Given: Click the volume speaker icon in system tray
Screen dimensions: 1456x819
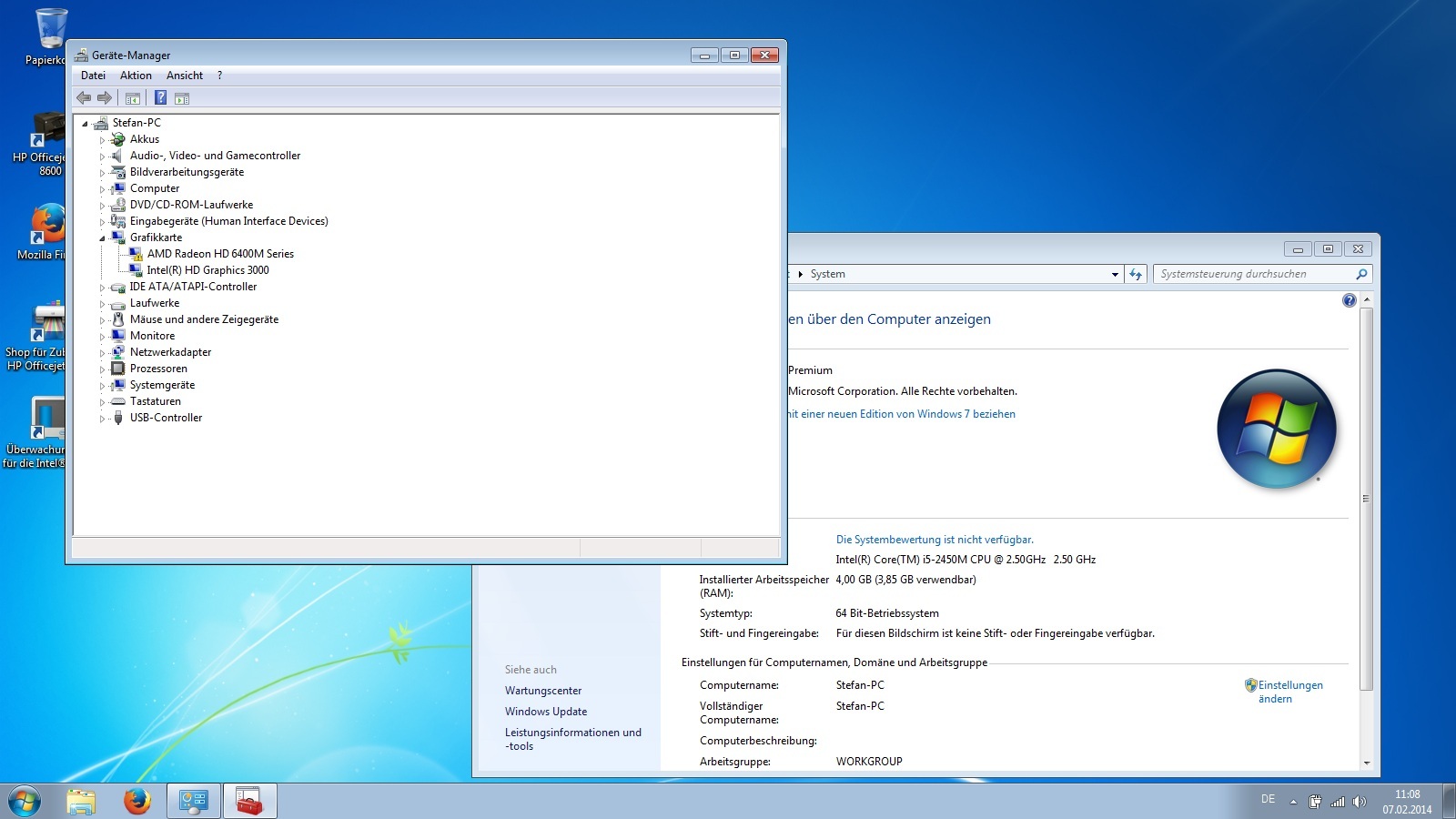Looking at the screenshot, I should (1360, 802).
